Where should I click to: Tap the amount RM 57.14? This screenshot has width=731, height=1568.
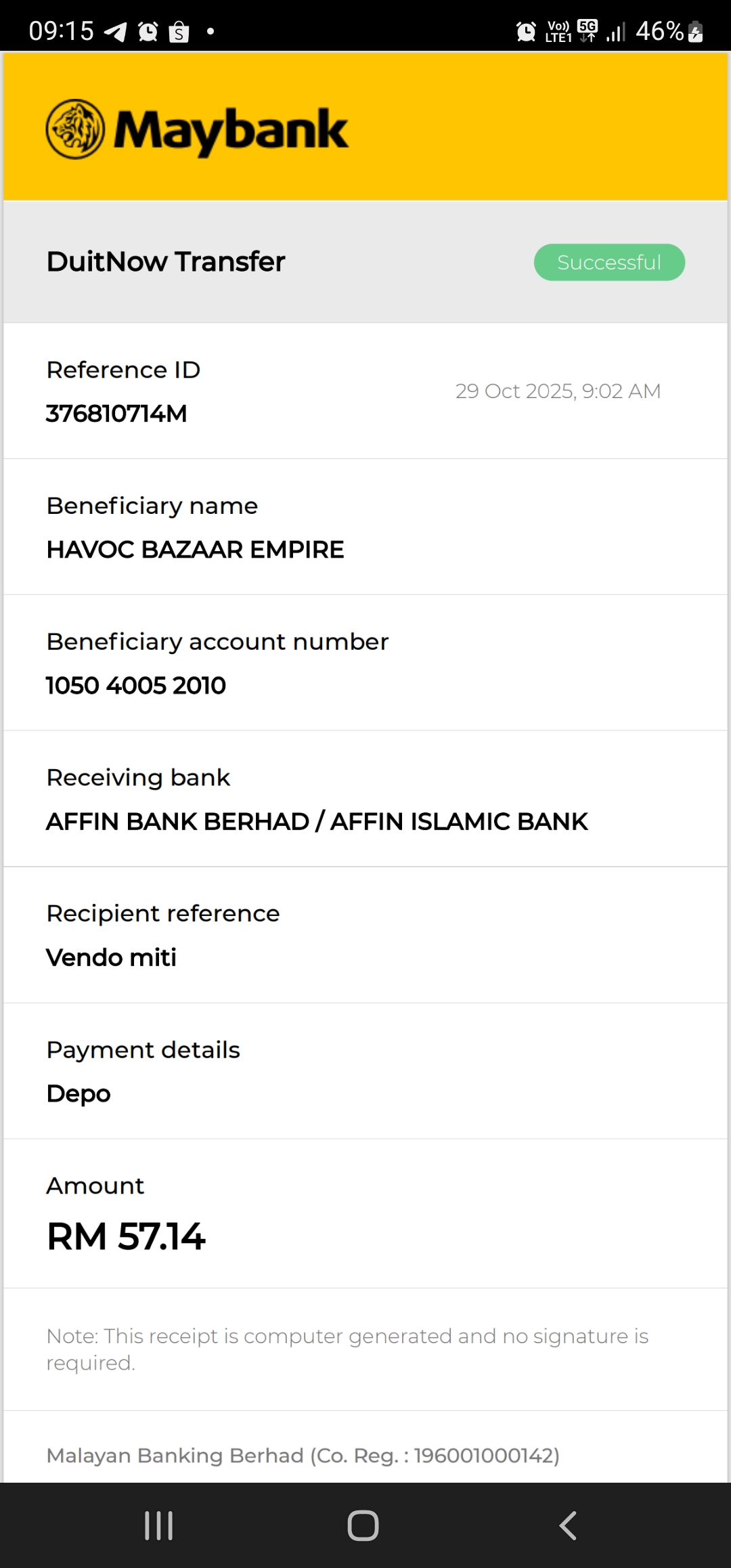126,1236
